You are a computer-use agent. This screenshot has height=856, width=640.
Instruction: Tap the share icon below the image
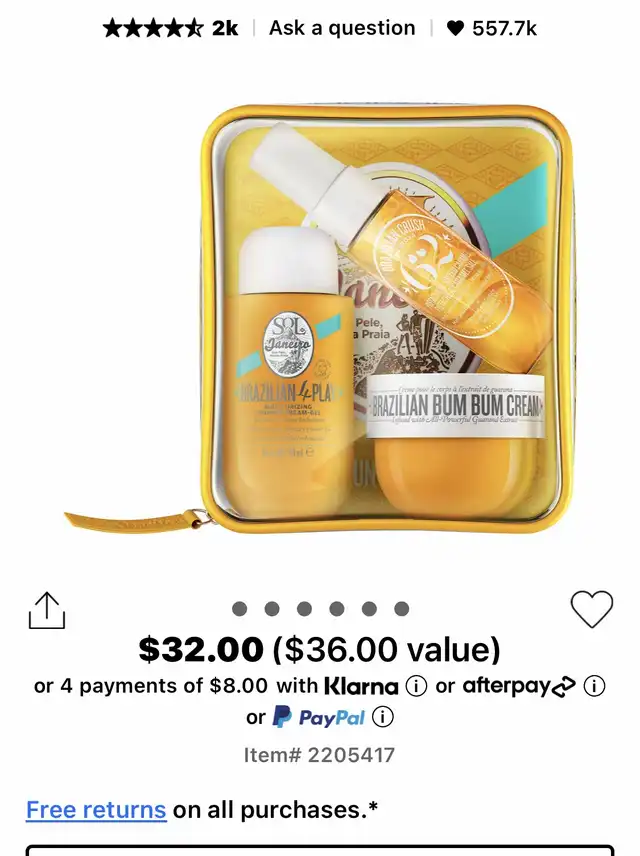(x=47, y=610)
